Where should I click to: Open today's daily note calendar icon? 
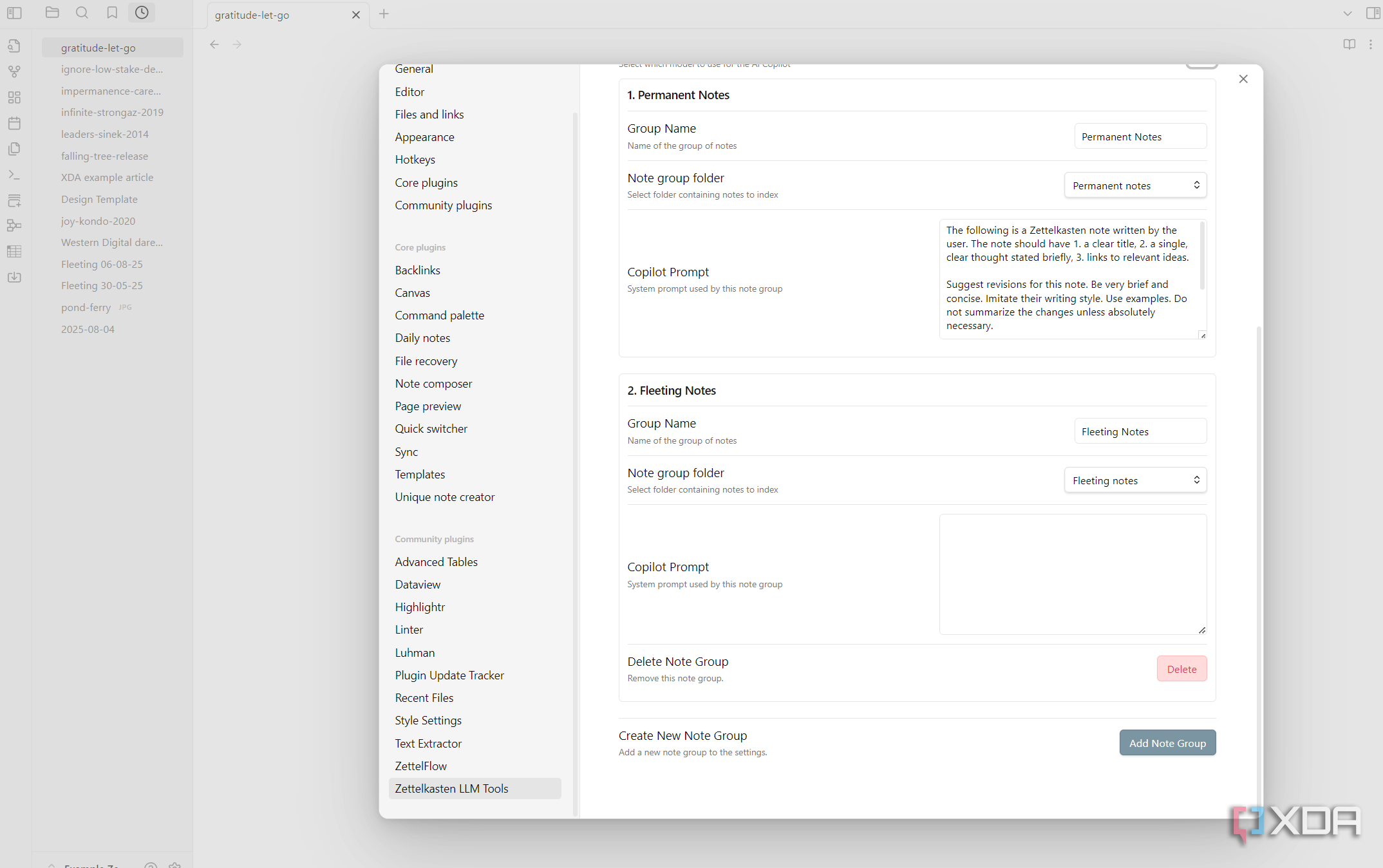pyautogui.click(x=14, y=123)
